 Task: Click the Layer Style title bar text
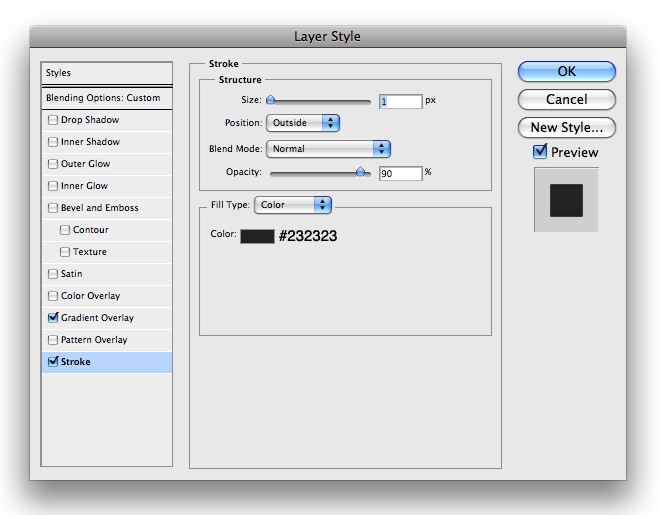pos(327,37)
